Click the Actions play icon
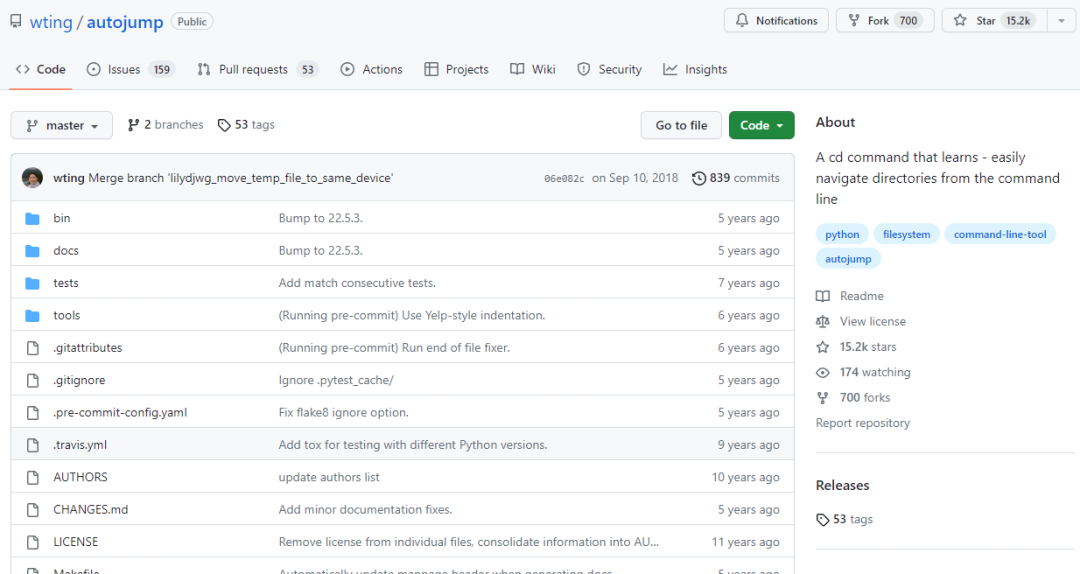Screen dimensions: 1080x574 348,70
